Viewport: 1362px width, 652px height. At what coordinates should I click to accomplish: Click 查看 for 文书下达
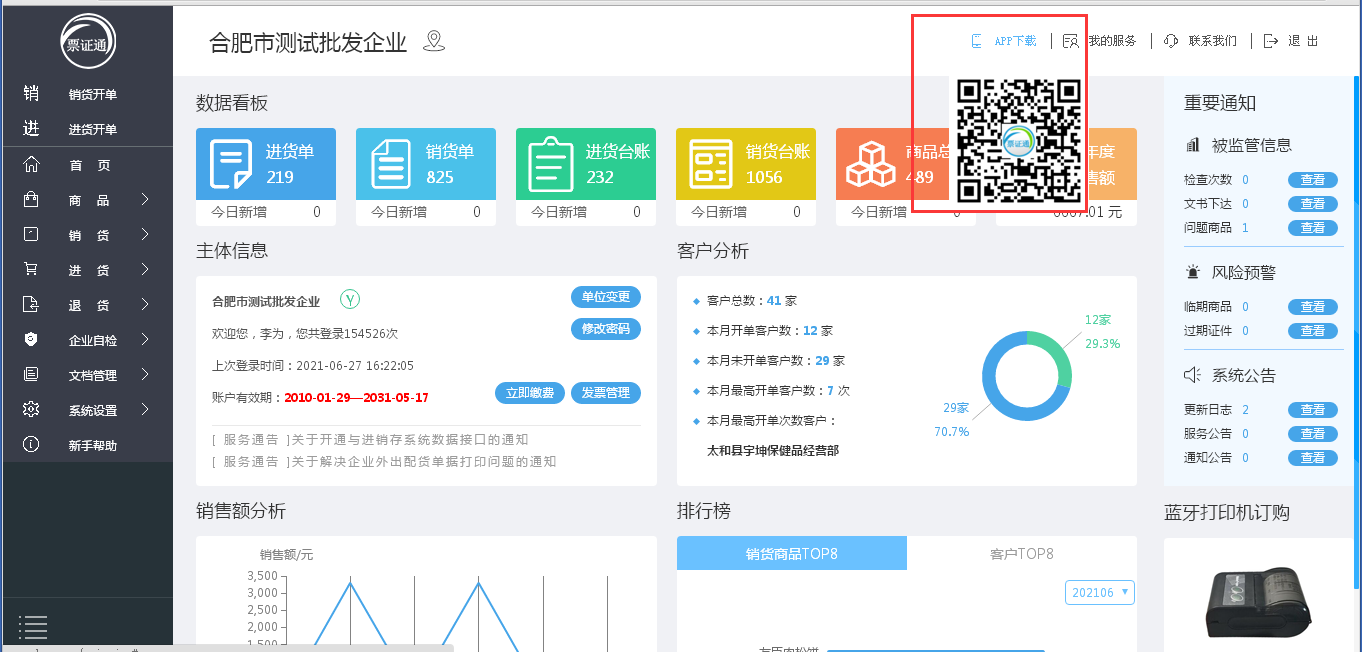click(1313, 204)
